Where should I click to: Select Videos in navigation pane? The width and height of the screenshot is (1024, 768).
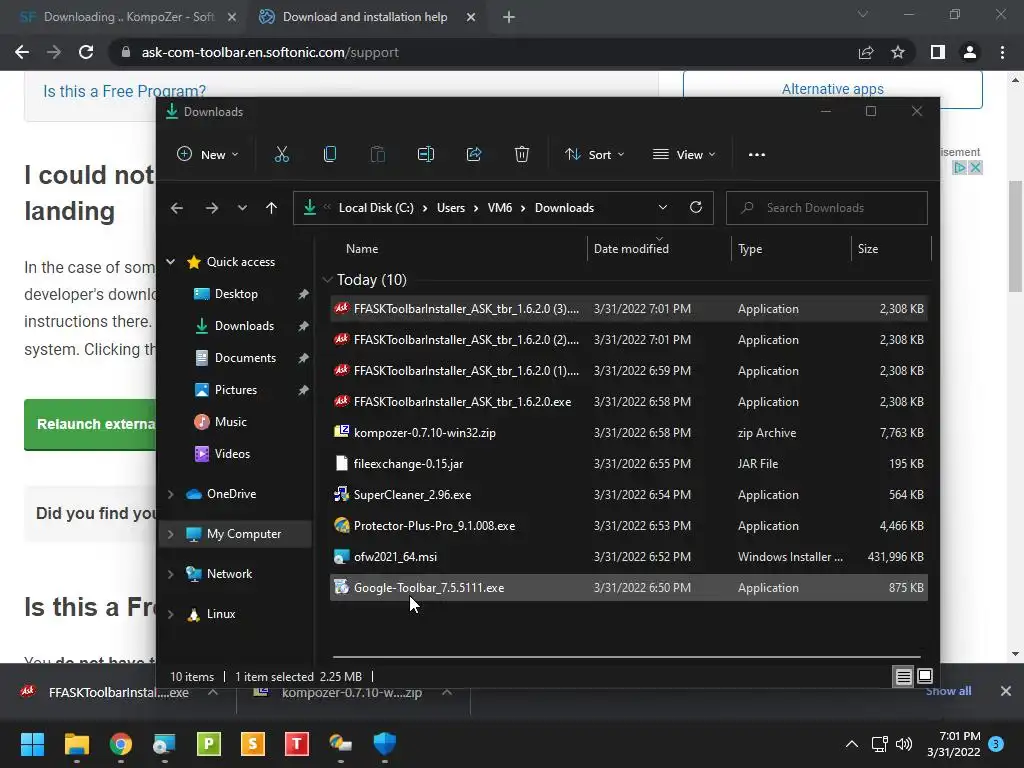click(232, 454)
